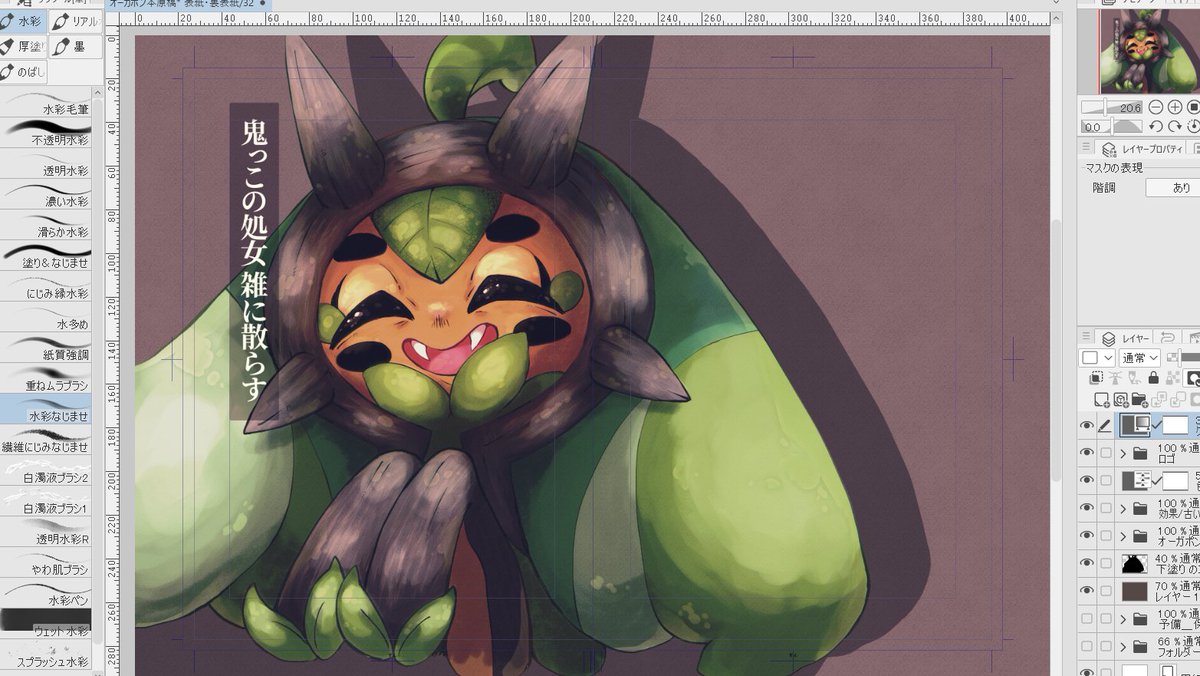The width and height of the screenshot is (1200, 676).
Task: Open the のばし sub tool group
Action: point(23,73)
